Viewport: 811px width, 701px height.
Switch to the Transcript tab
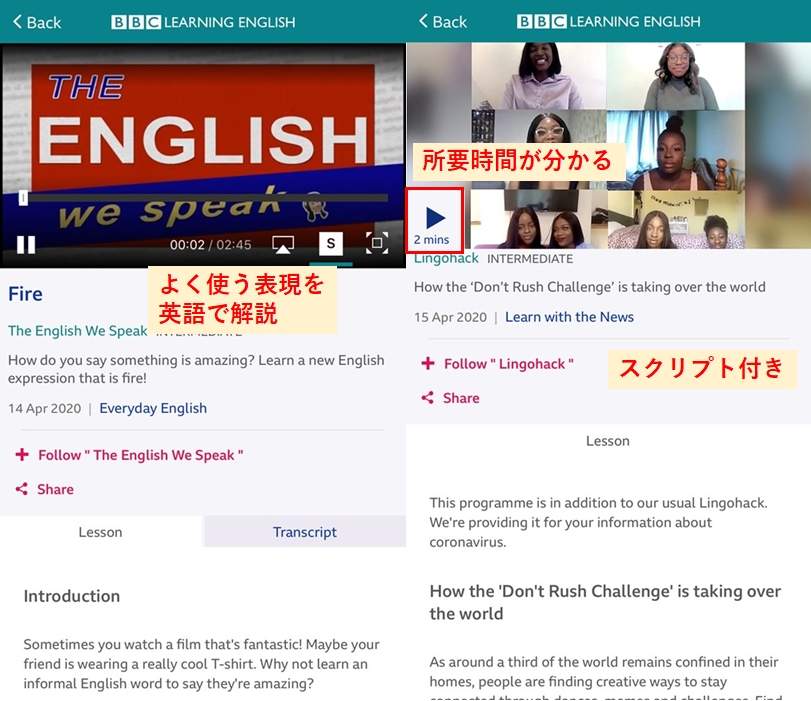click(304, 532)
